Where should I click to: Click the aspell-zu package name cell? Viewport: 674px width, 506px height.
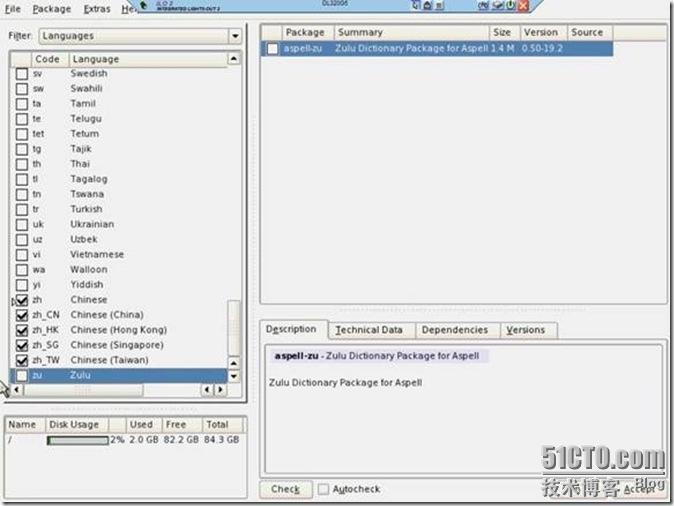click(x=303, y=49)
